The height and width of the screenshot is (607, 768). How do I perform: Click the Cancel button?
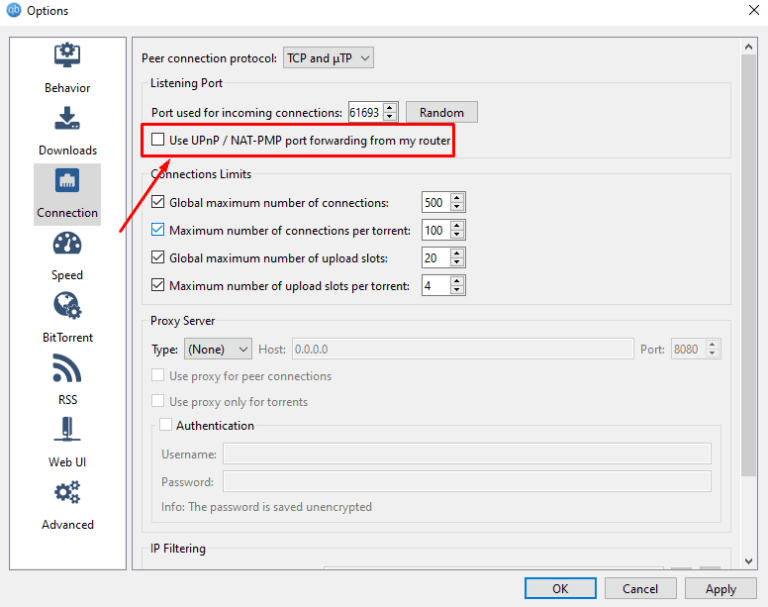pyautogui.click(x=640, y=588)
